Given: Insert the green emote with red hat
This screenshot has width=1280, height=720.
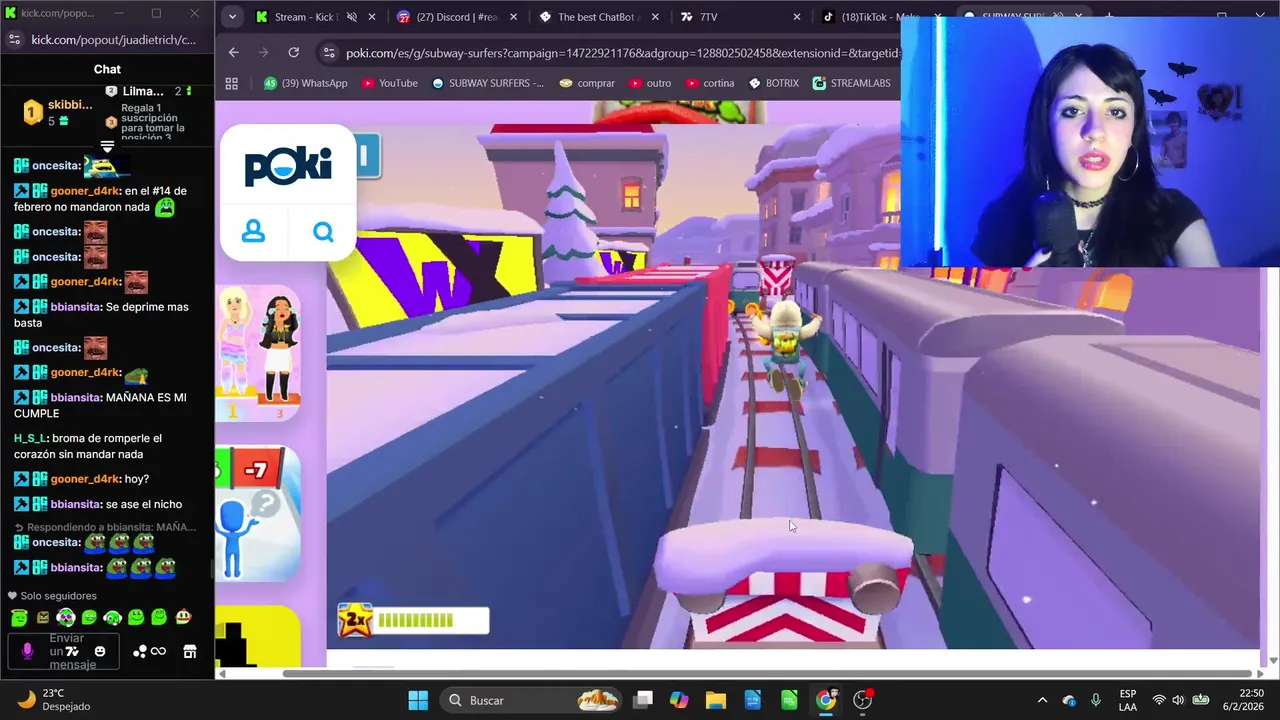Looking at the screenshot, I should (x=183, y=617).
